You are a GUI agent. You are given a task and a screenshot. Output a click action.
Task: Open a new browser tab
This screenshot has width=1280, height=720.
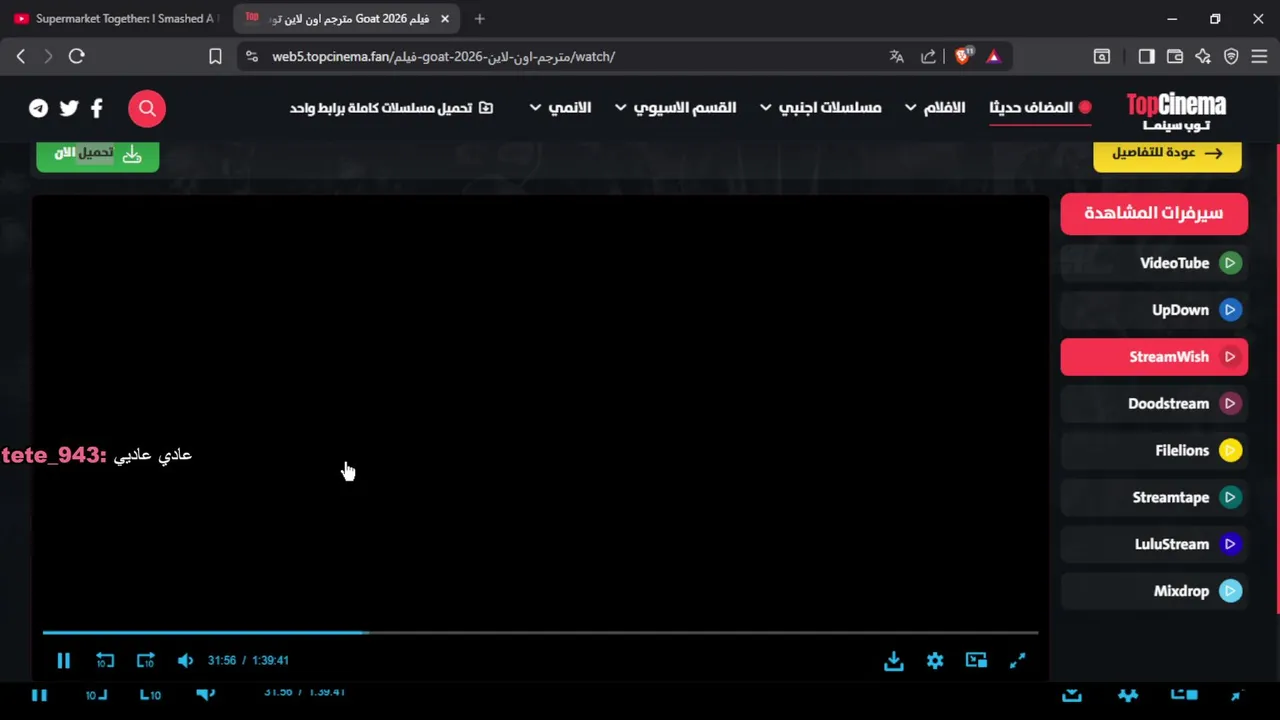480,18
